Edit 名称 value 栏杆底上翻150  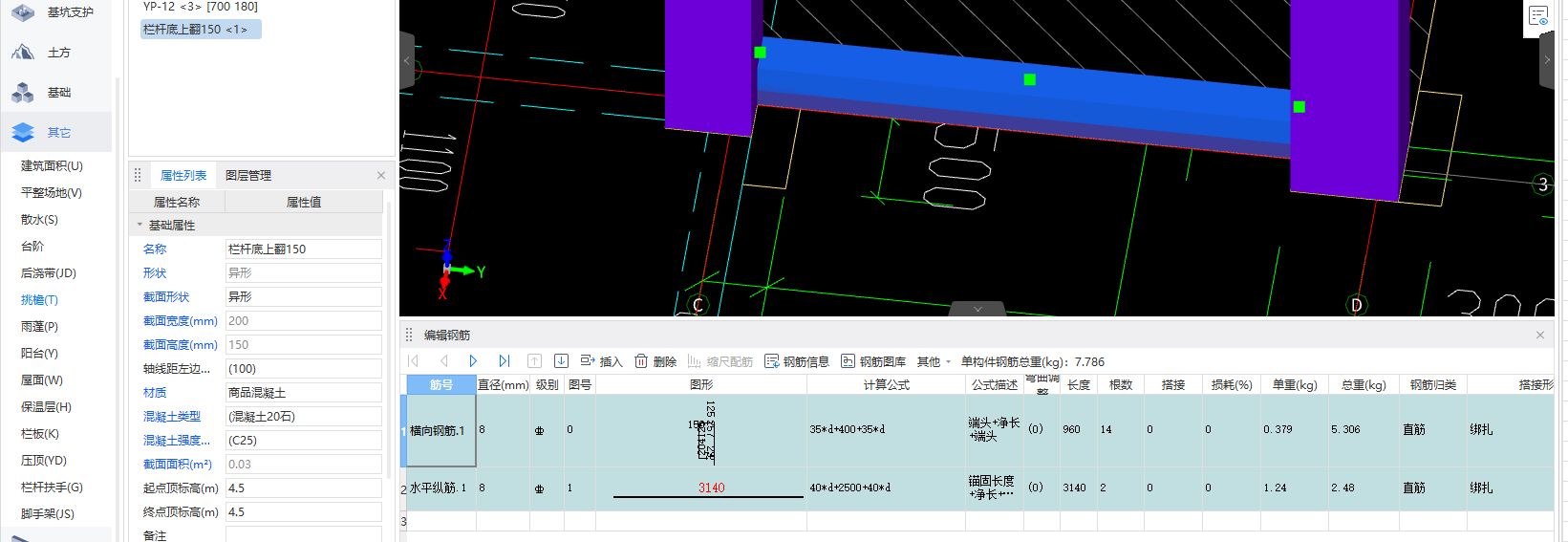pos(304,249)
